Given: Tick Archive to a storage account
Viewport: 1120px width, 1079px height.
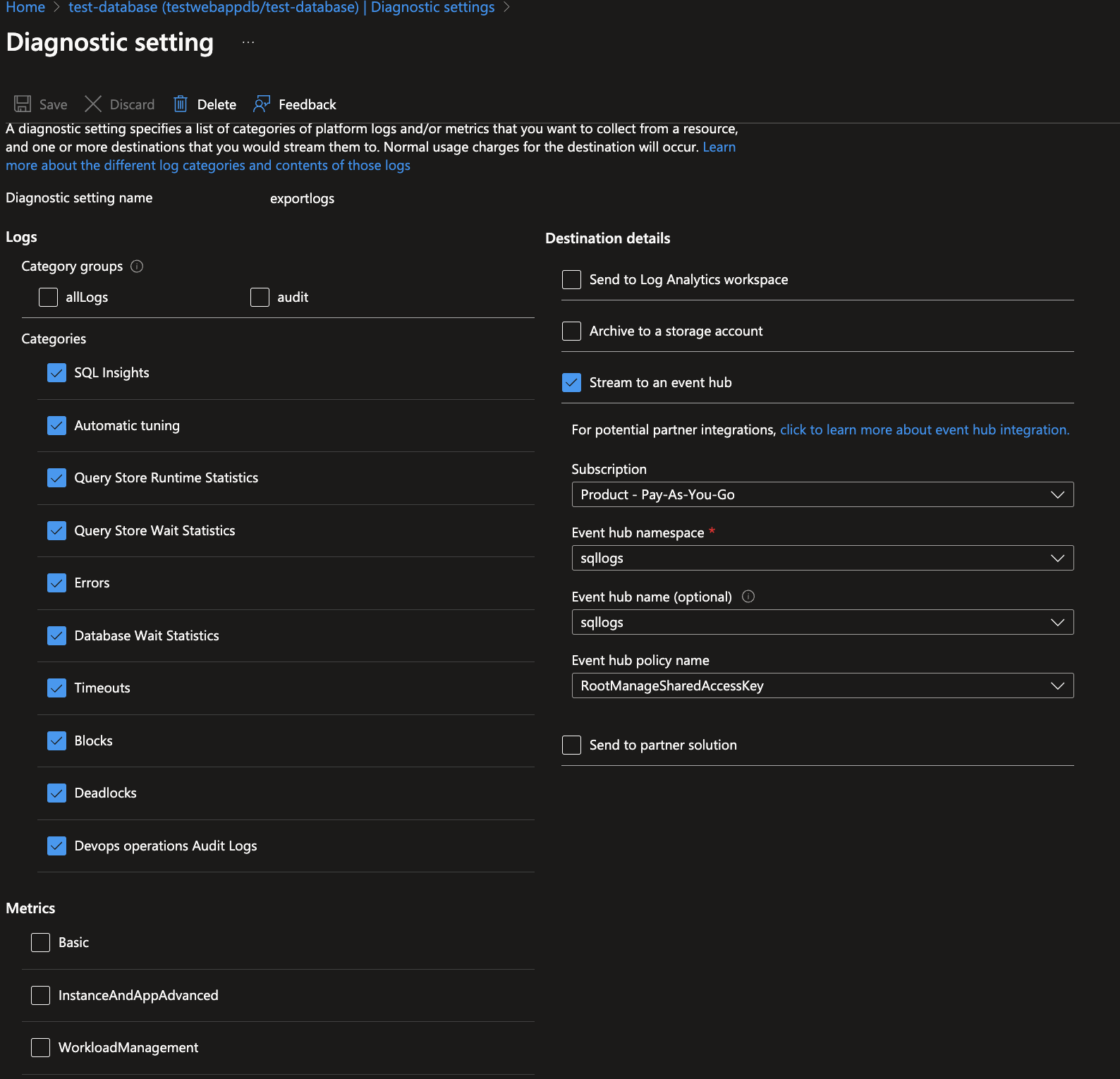Looking at the screenshot, I should click(x=571, y=331).
